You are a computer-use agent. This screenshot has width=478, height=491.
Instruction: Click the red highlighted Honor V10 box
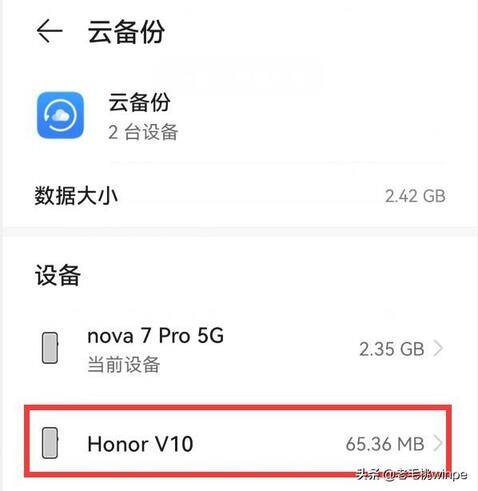click(x=238, y=441)
